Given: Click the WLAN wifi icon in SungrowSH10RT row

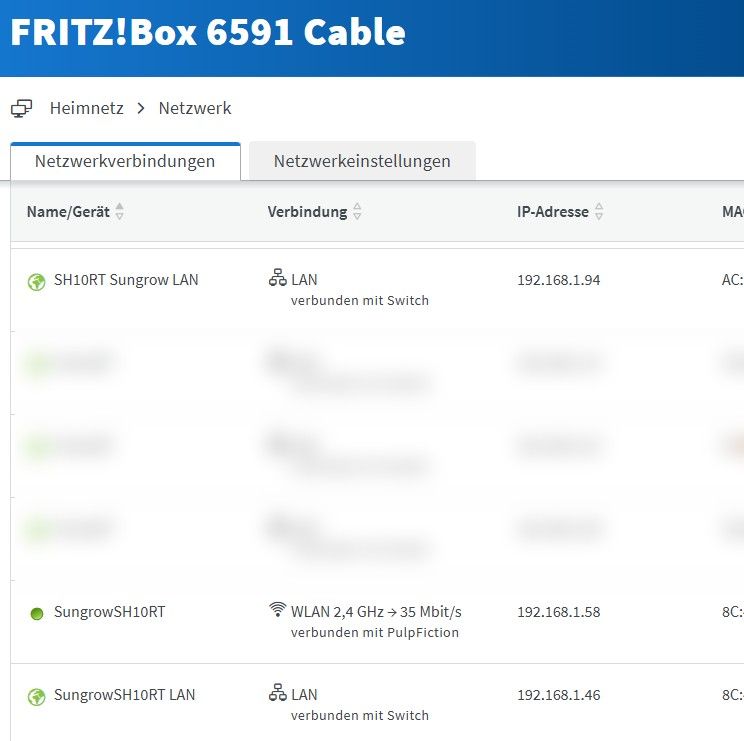Looking at the screenshot, I should (278, 609).
